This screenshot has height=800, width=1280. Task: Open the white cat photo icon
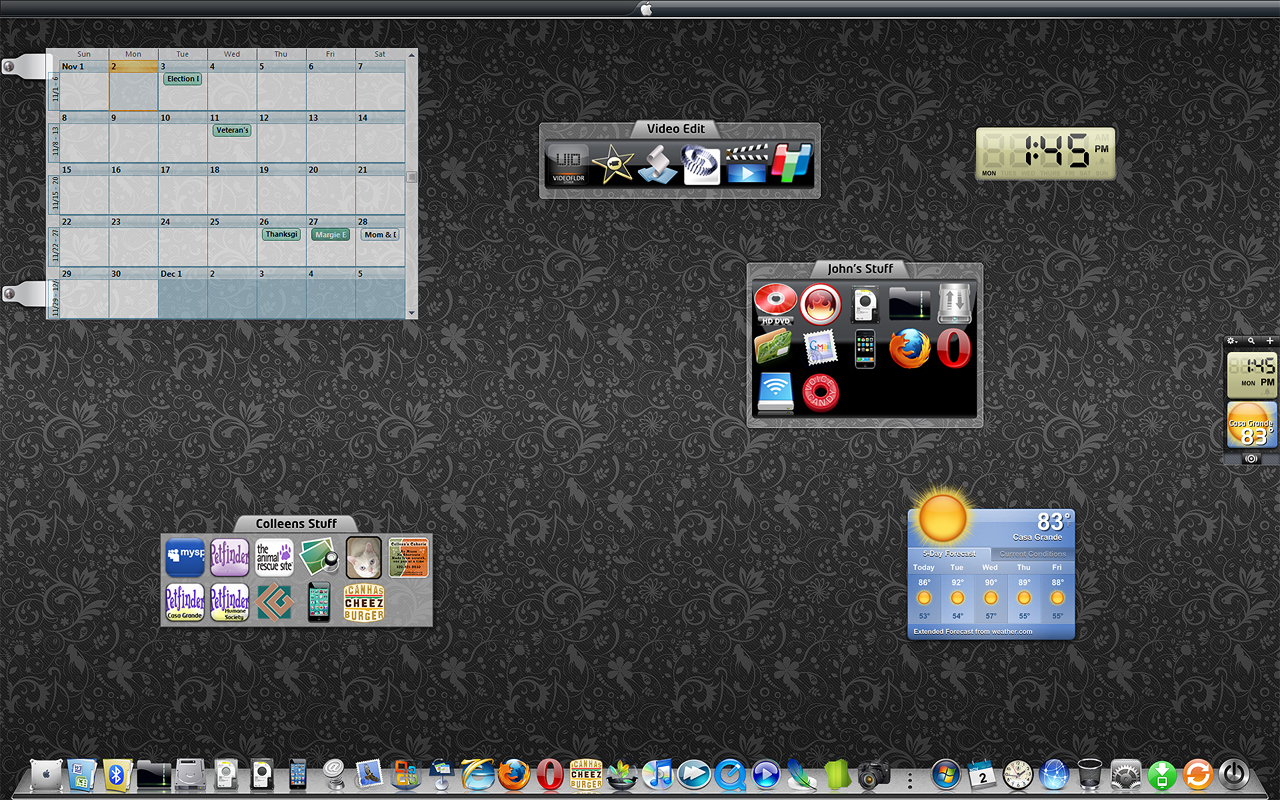coord(364,557)
